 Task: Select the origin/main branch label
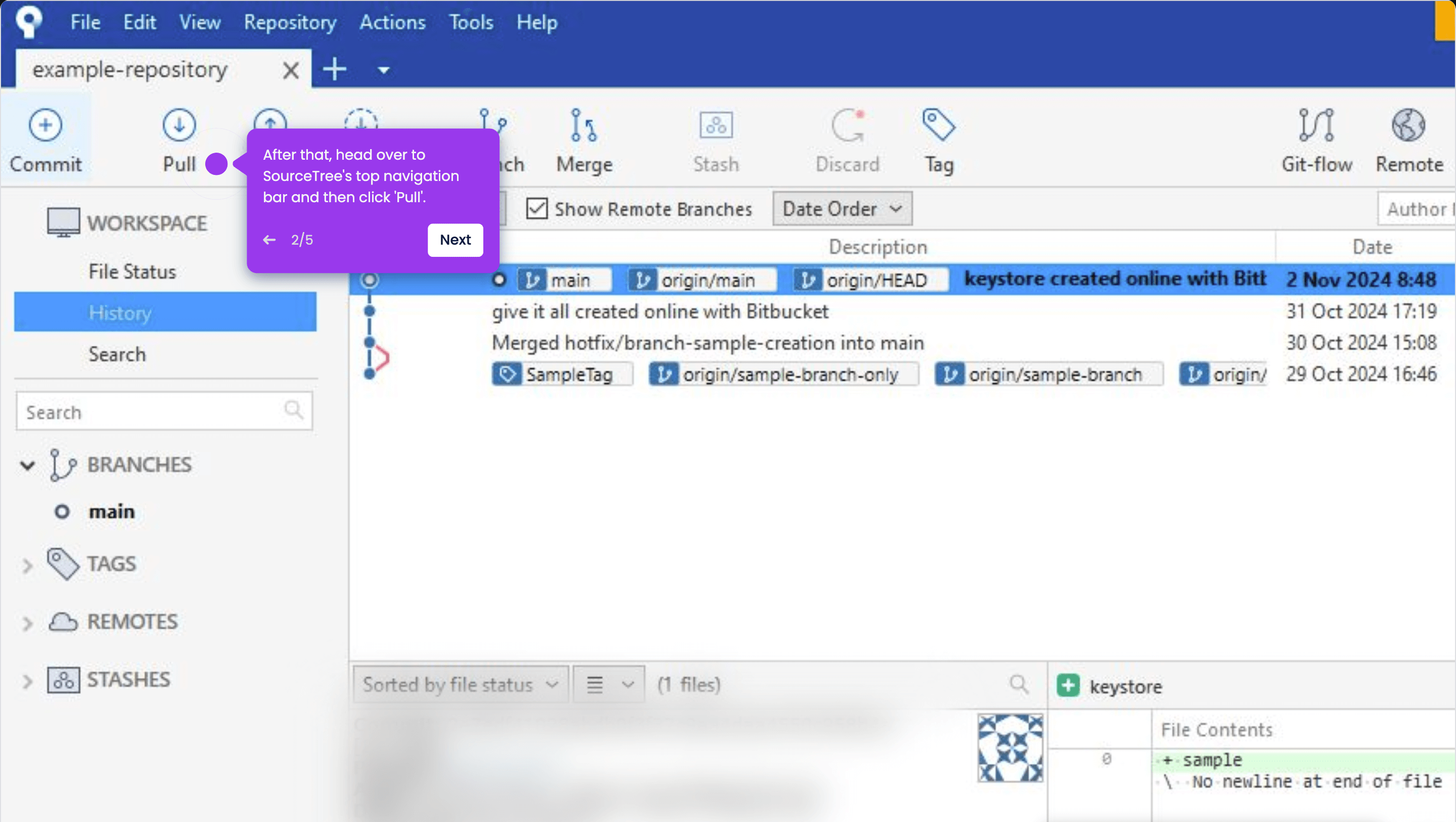coord(702,280)
